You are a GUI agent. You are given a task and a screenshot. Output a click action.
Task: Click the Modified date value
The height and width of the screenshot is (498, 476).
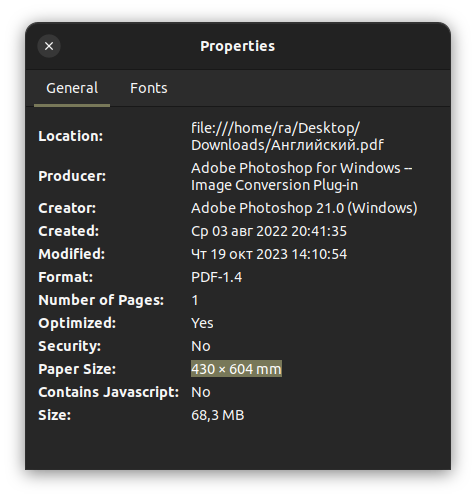coord(269,254)
